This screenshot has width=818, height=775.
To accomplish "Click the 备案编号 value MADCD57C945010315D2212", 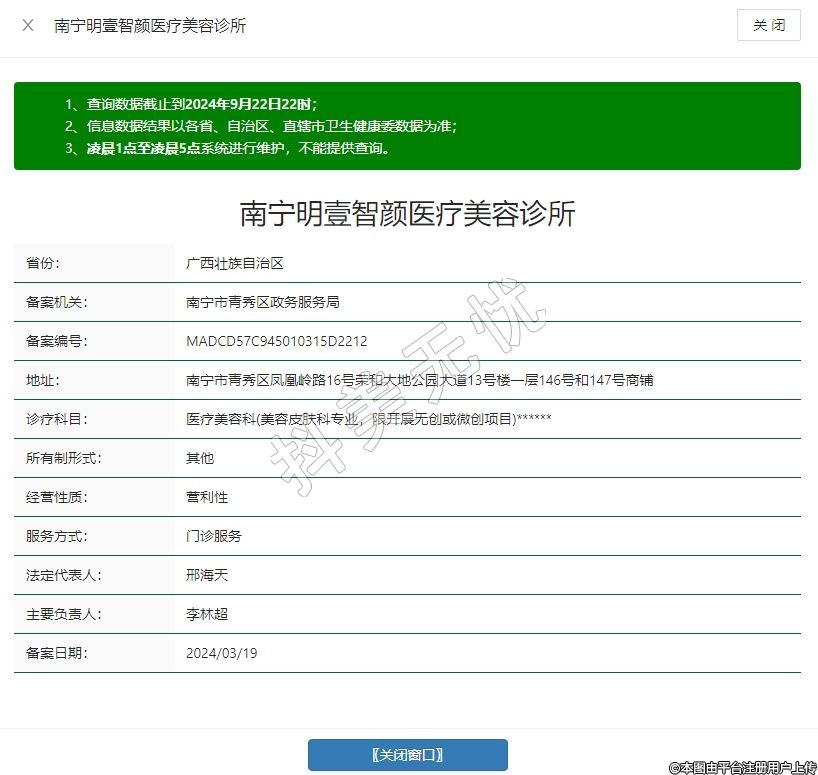I will (276, 341).
